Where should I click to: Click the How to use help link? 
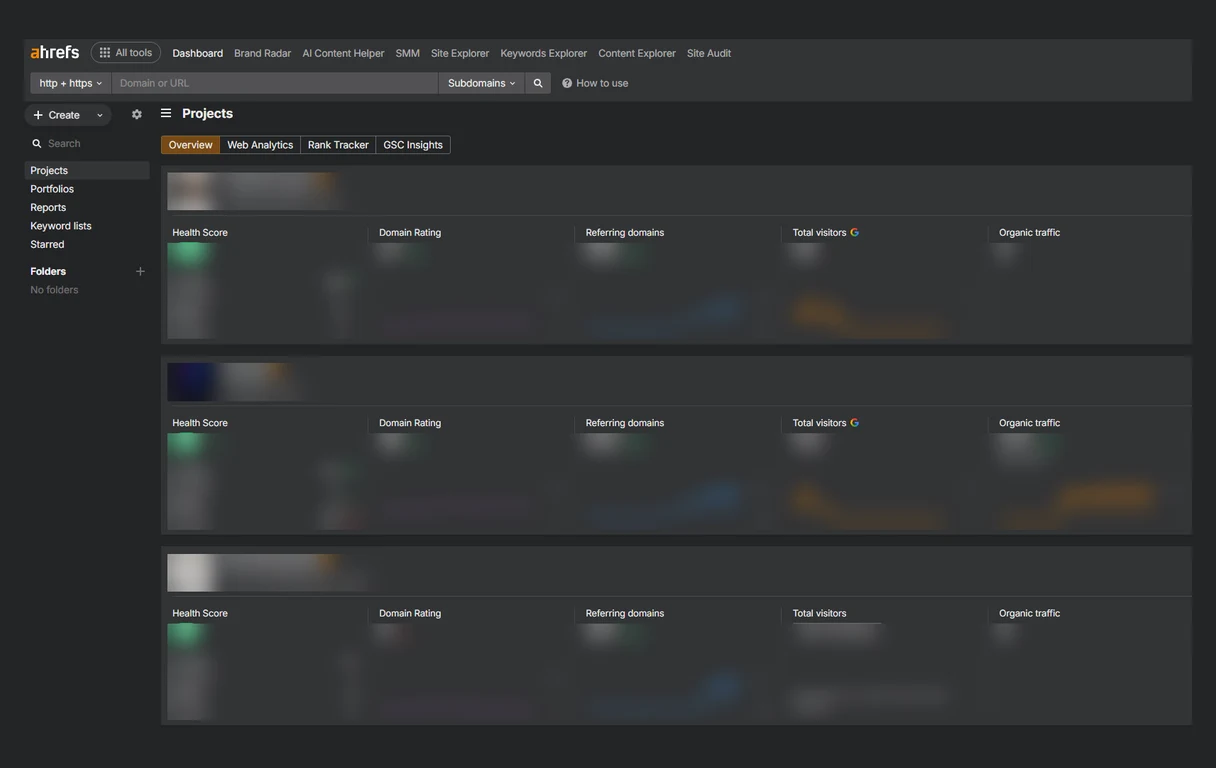click(595, 83)
